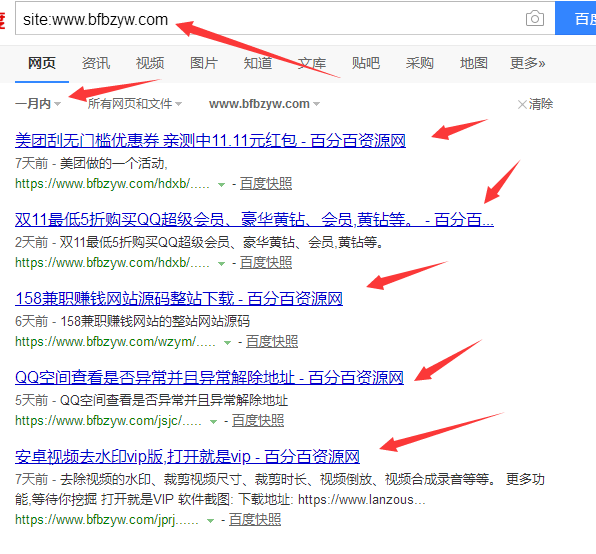Open 百度快照 for the 安卓视频去水印 result
Image resolution: width=596 pixels, height=554 pixels.
255,520
